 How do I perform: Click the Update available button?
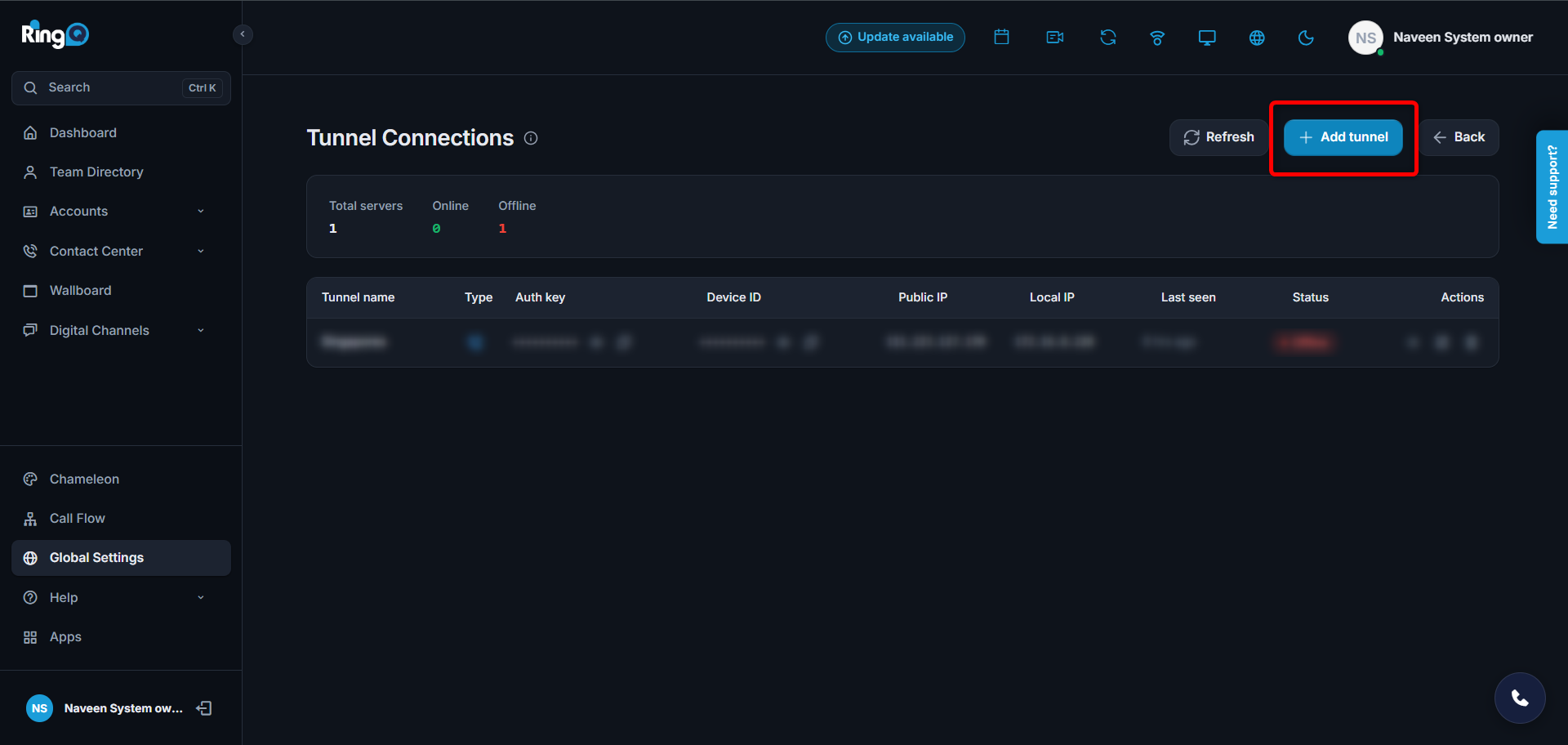(895, 37)
